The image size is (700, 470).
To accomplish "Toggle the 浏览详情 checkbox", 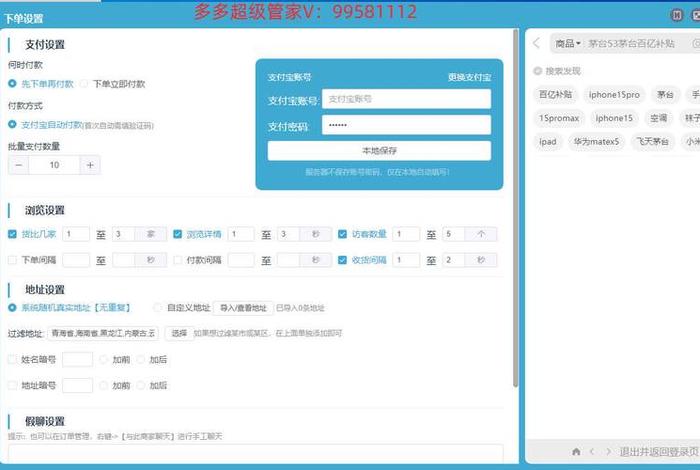I will tap(178, 234).
